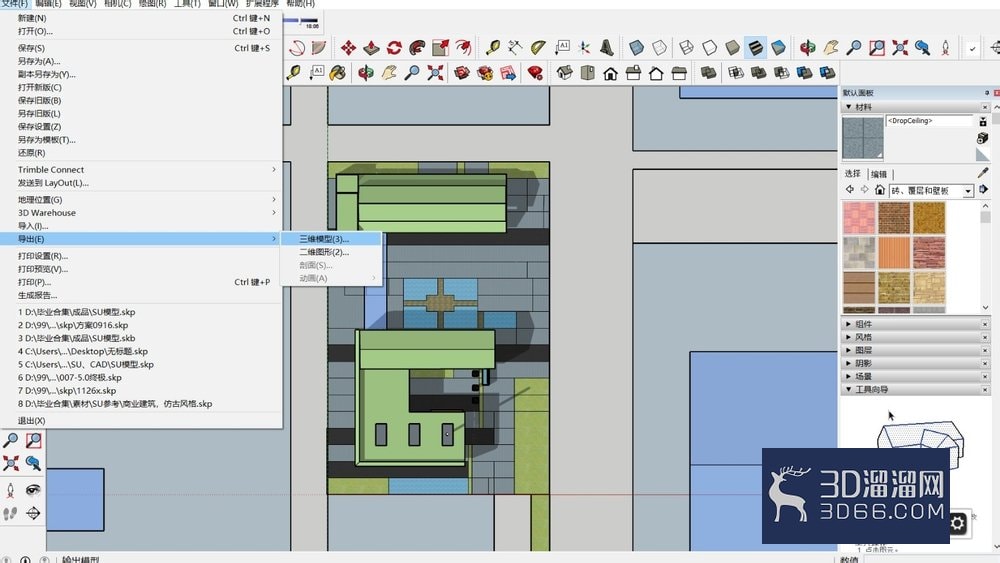Open recent file 2 方案0916.skp
1000x563 pixels.
141,325
